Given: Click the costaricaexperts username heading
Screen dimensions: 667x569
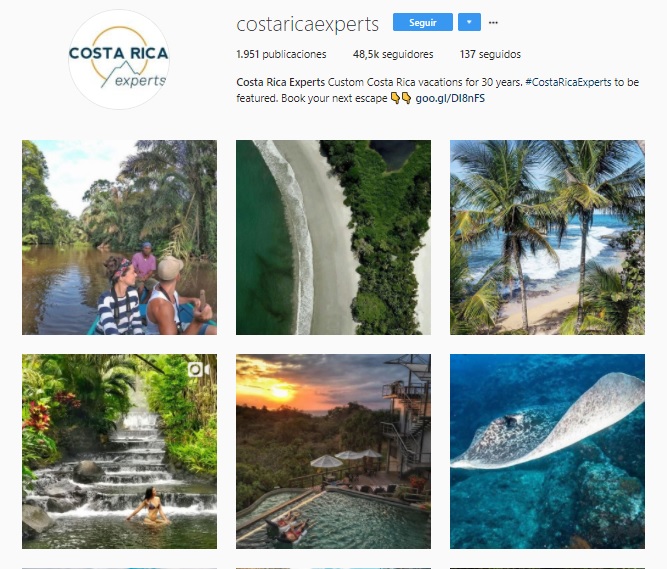Looking at the screenshot, I should point(308,24).
